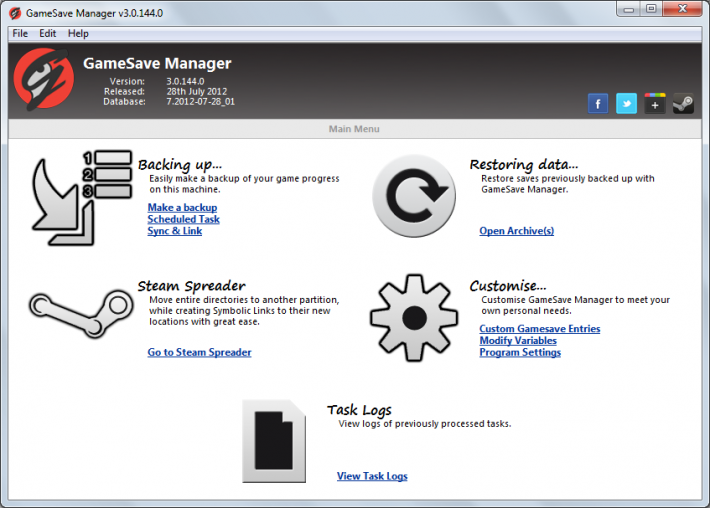710x508 pixels.
Task: Open the Program Settings link
Action: tap(520, 352)
